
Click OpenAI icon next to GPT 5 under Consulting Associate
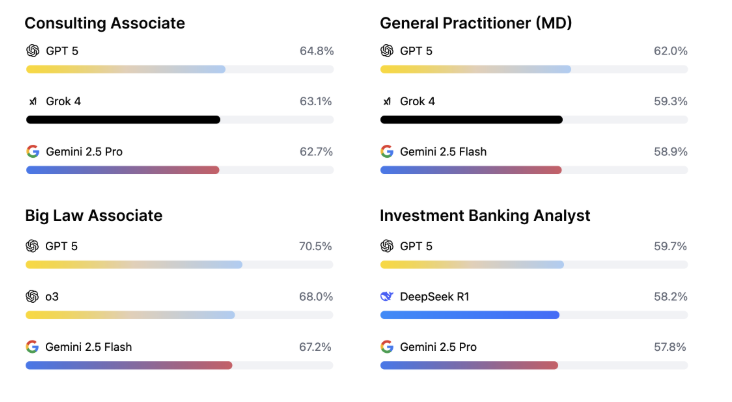(x=32, y=50)
